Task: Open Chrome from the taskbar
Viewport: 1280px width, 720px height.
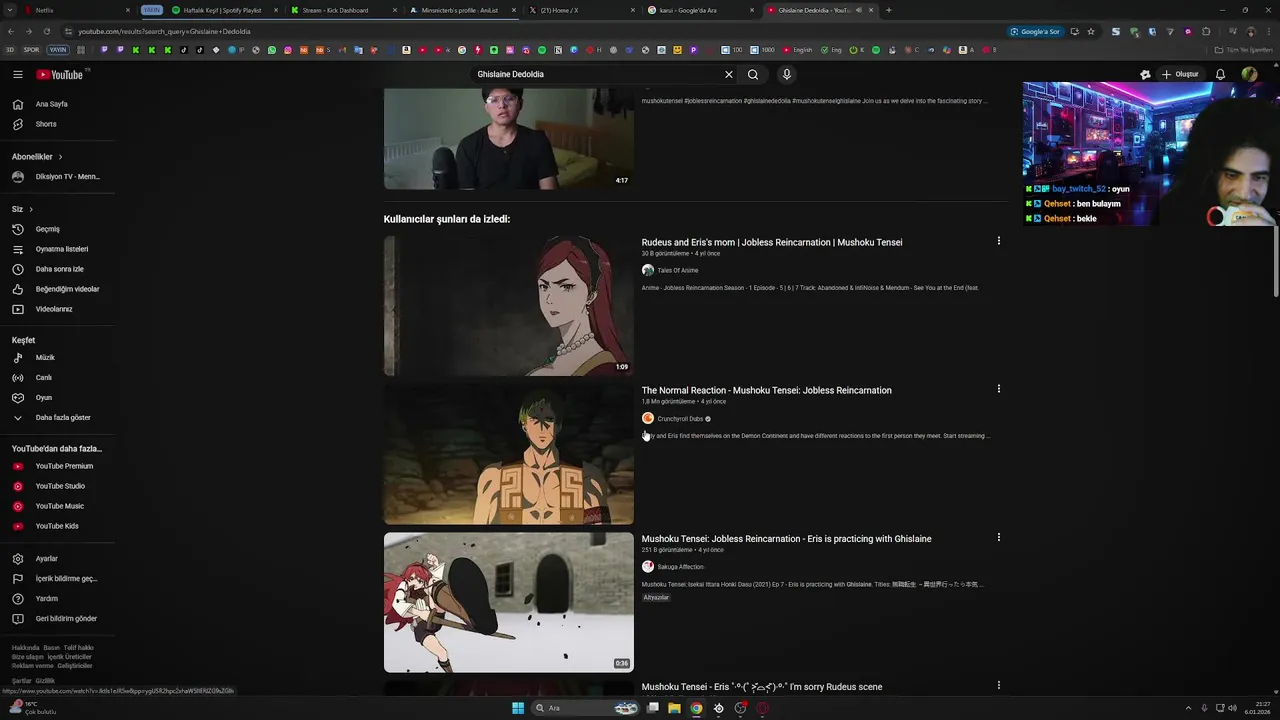Action: tap(696, 708)
